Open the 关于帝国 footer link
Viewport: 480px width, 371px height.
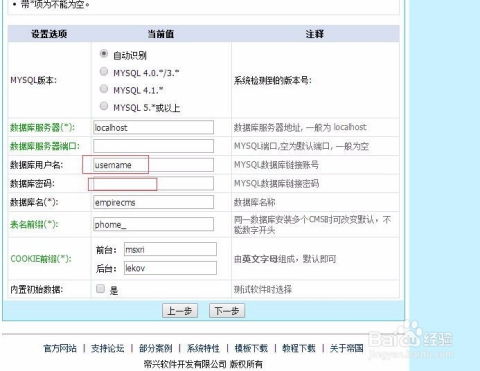[x=346, y=348]
